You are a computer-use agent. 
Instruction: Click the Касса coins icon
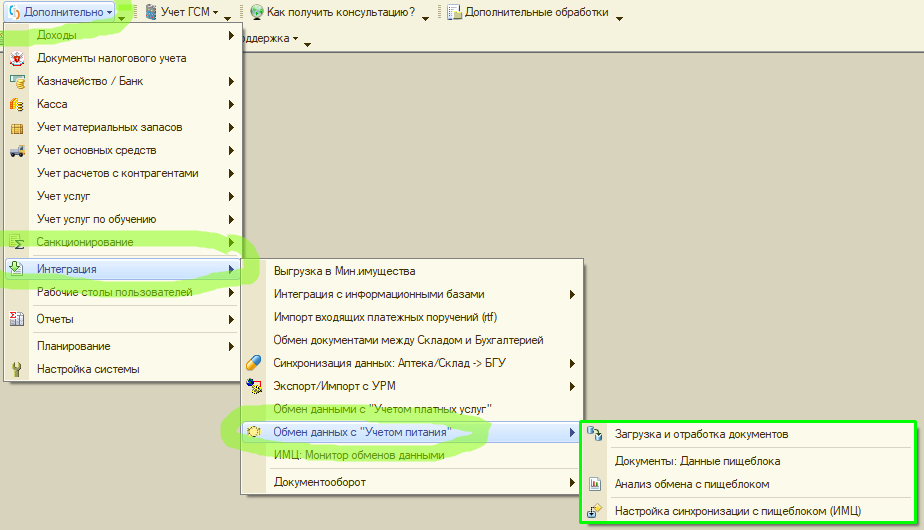click(x=17, y=104)
